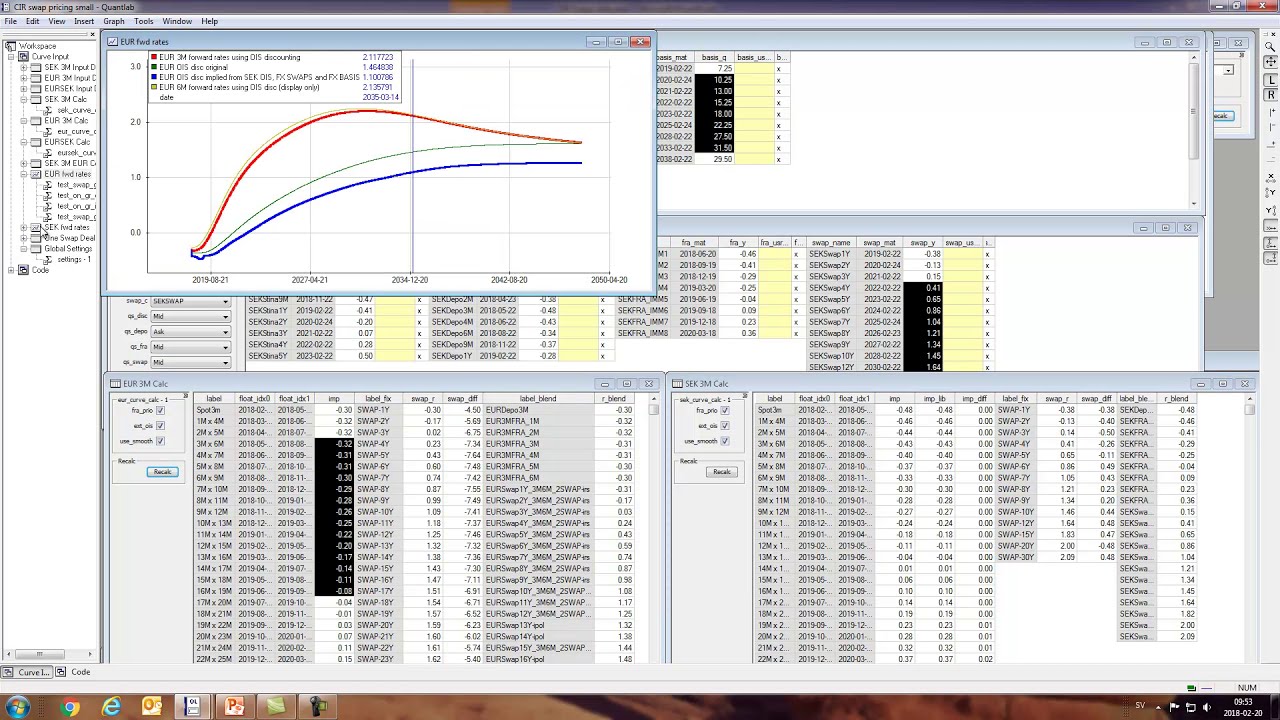Image resolution: width=1280 pixels, height=720 pixels.
Task: Toggle use_smooth checkbox in EUR 3M Calc
Action: coord(160,441)
